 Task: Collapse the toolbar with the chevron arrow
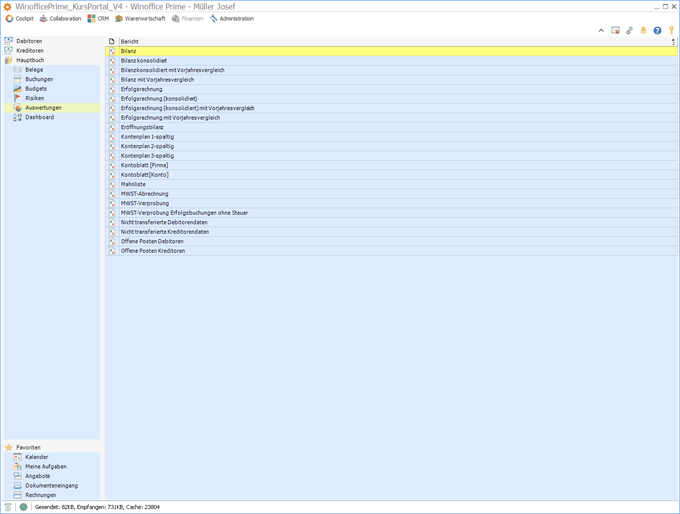point(601,31)
